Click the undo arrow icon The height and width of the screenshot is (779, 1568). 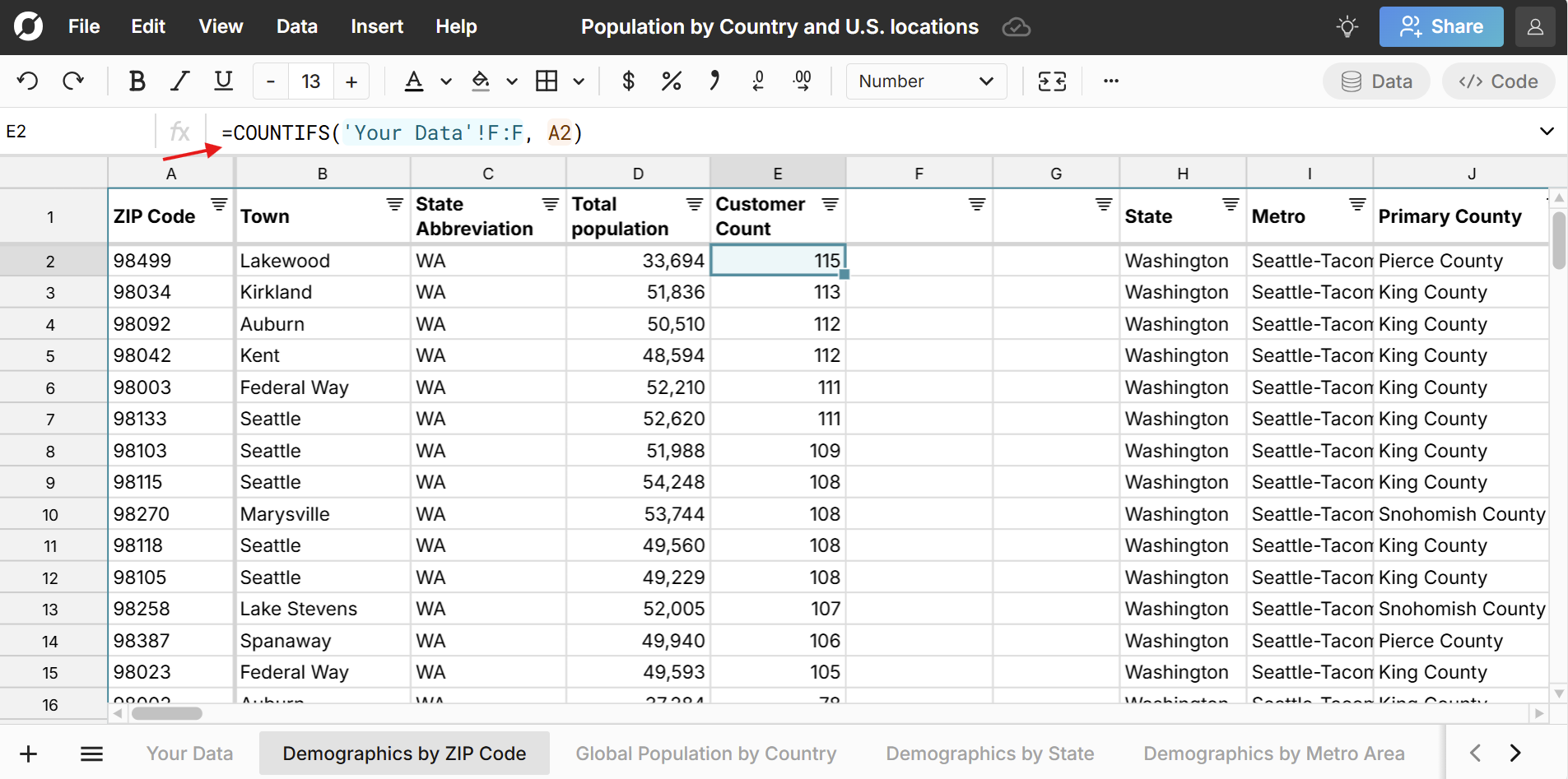click(x=27, y=81)
